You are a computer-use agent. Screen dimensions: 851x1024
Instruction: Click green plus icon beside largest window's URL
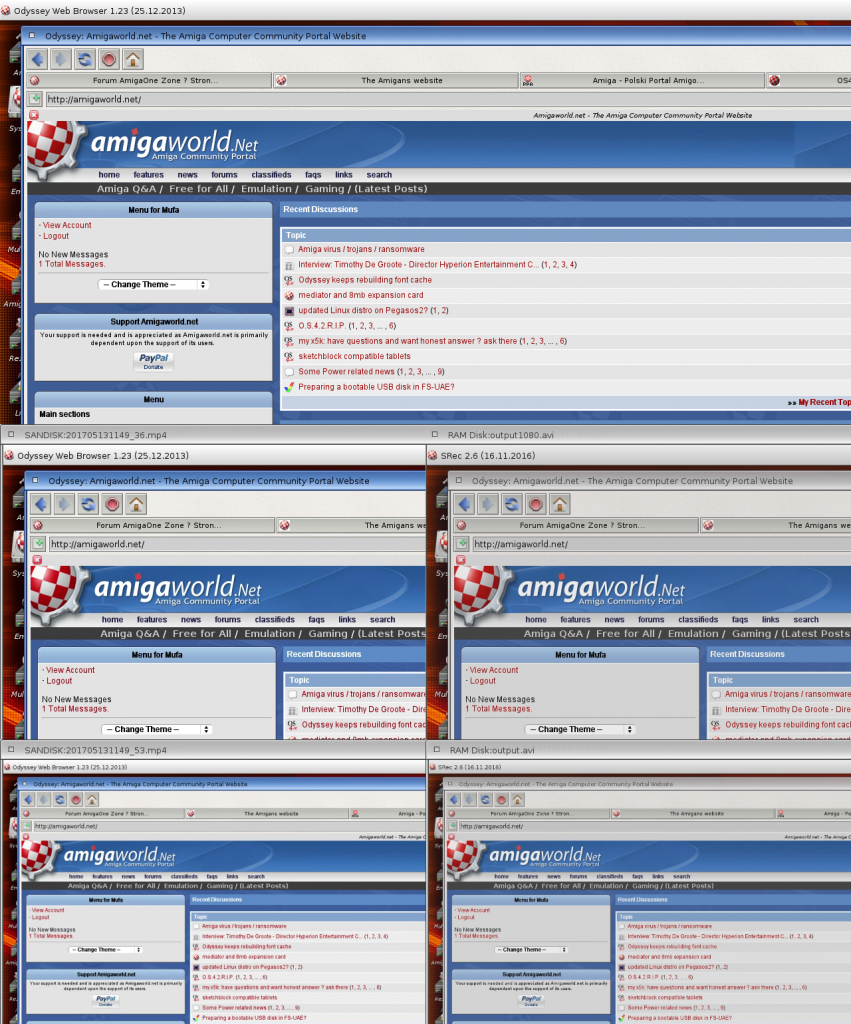pos(35,99)
